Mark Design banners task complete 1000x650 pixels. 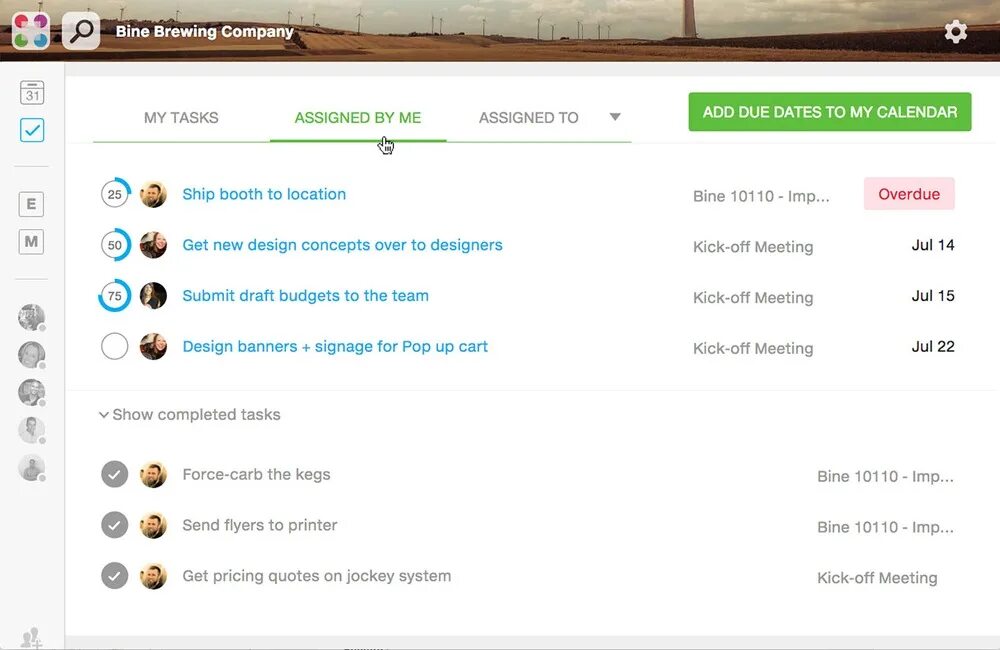point(115,347)
